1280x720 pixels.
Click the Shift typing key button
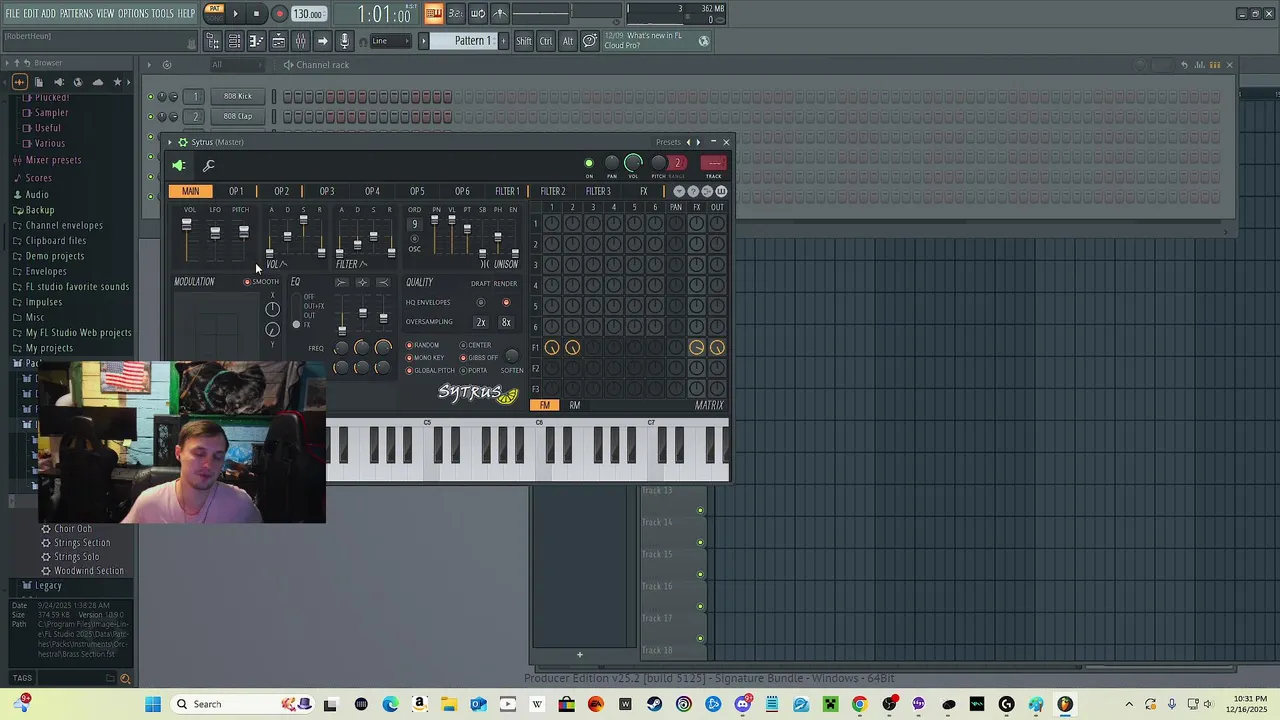click(x=524, y=41)
